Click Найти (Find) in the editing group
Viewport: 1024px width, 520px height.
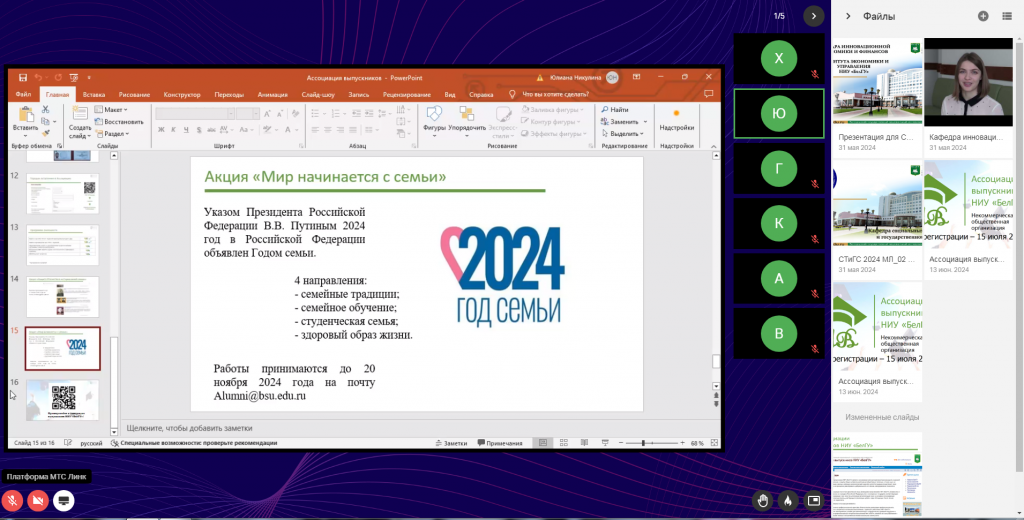click(x=615, y=110)
